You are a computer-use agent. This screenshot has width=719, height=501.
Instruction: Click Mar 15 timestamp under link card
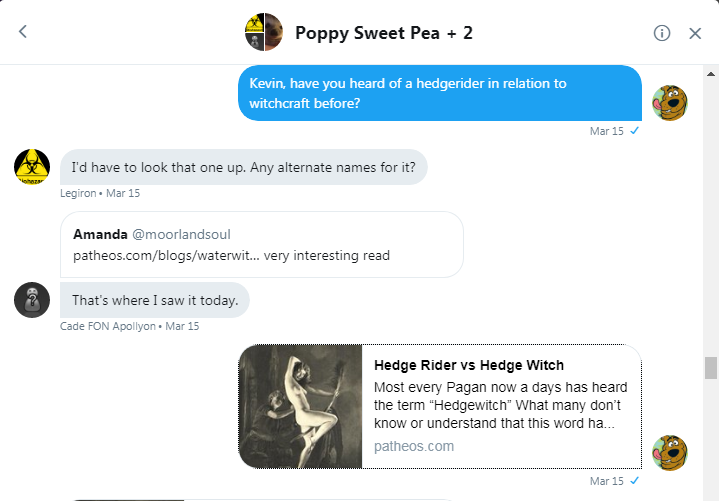pos(606,481)
